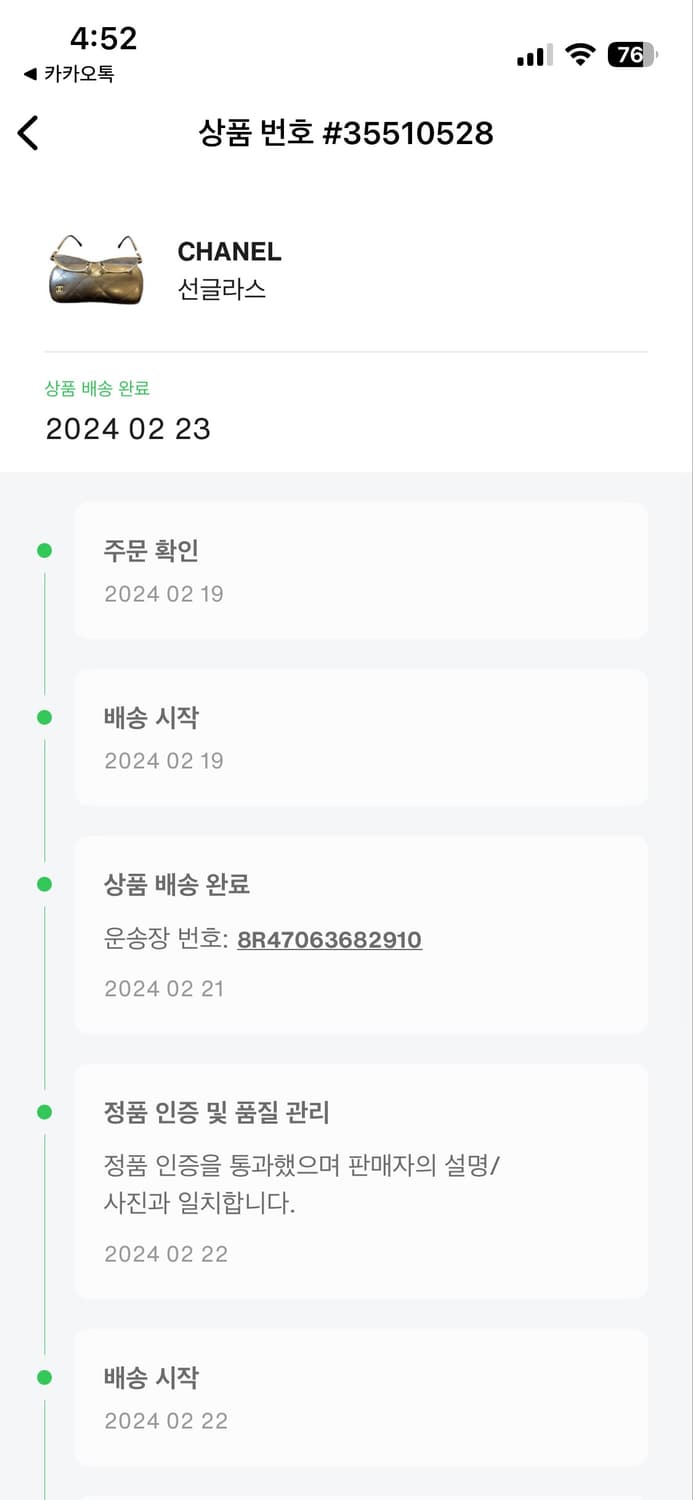The image size is (693, 1500).
Task: Tap the CHANEL brand name
Action: 229,252
